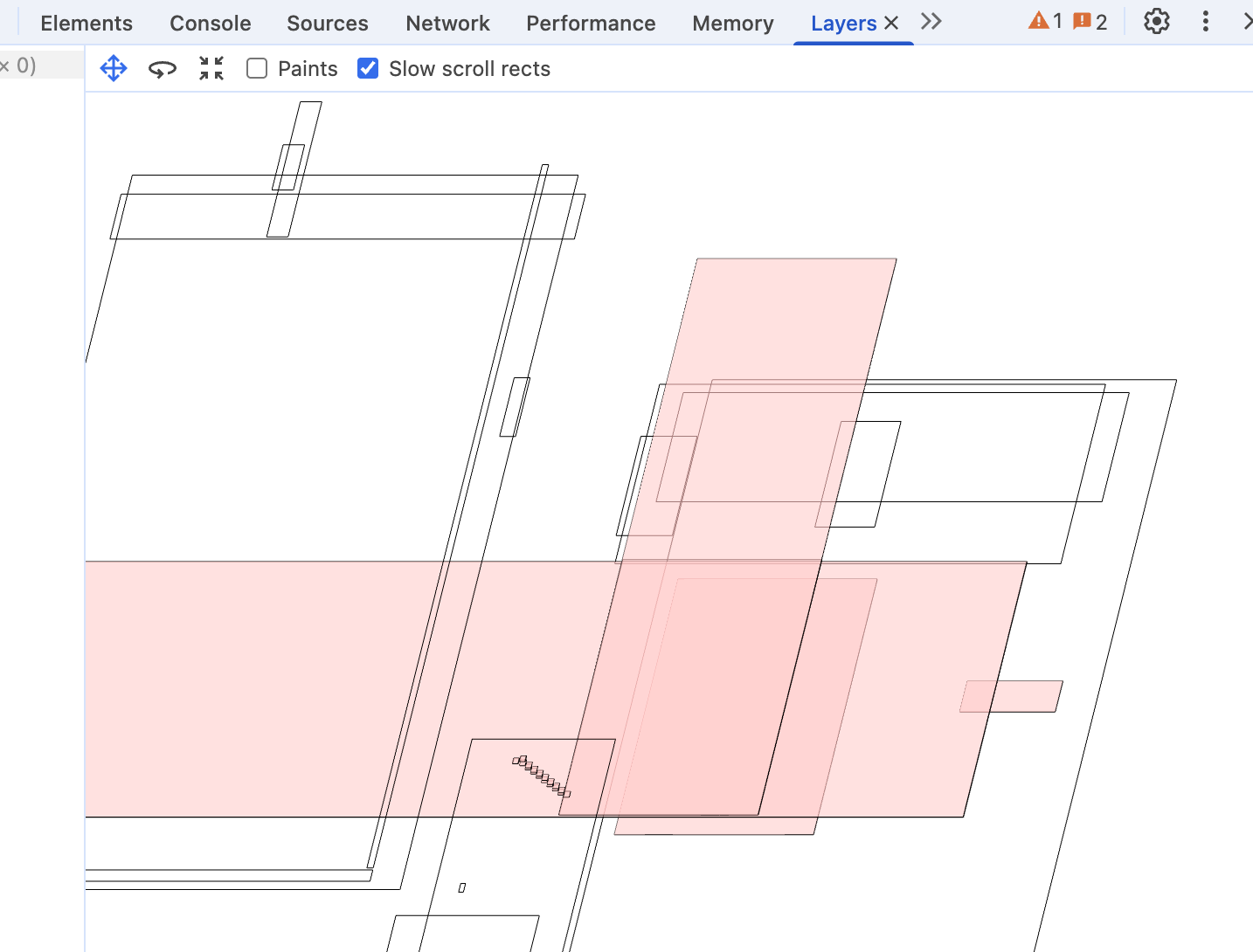The width and height of the screenshot is (1253, 952).
Task: Open DevTools settings gear
Action: pyautogui.click(x=1156, y=22)
